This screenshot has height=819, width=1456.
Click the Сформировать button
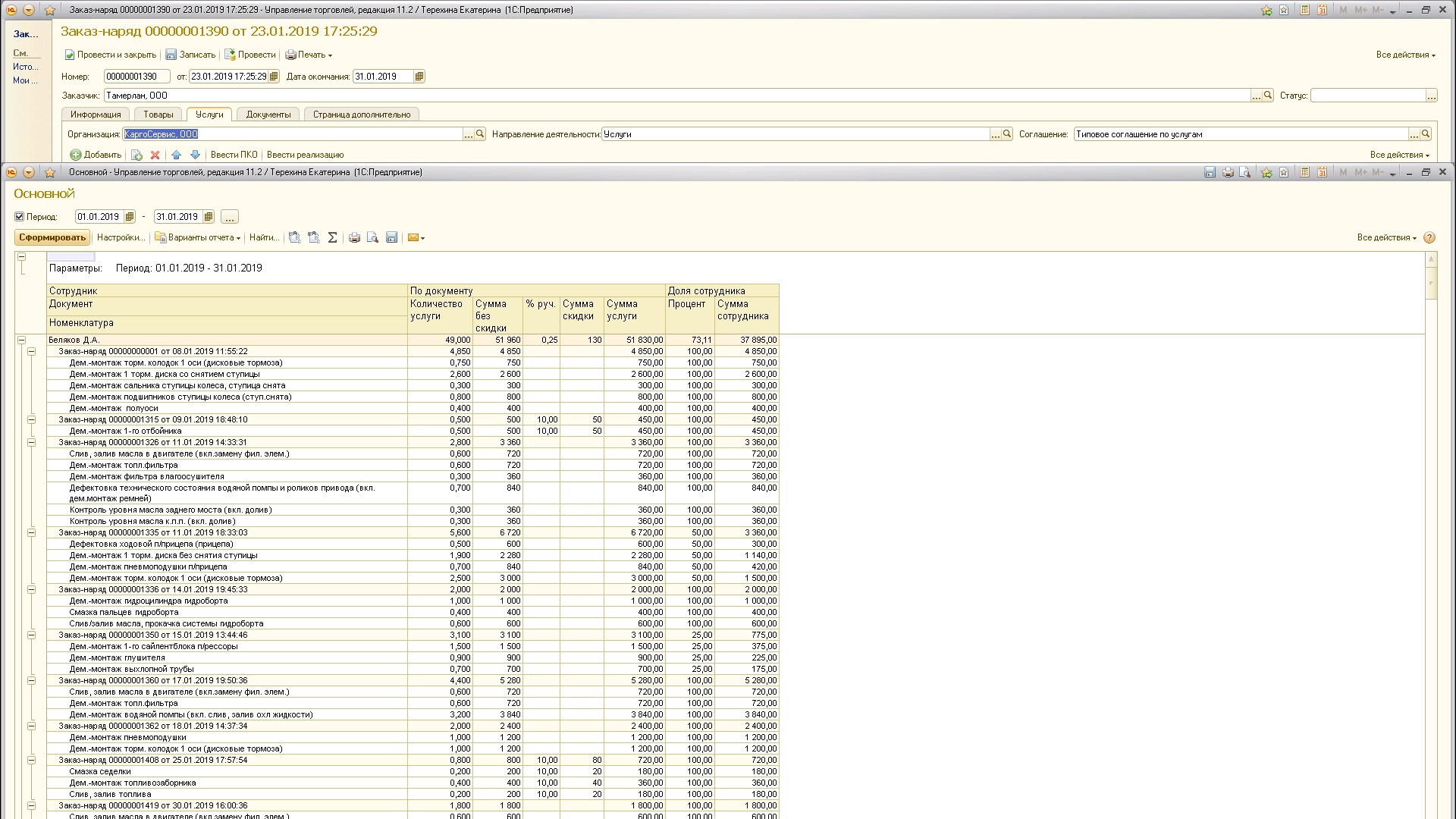pyautogui.click(x=52, y=238)
